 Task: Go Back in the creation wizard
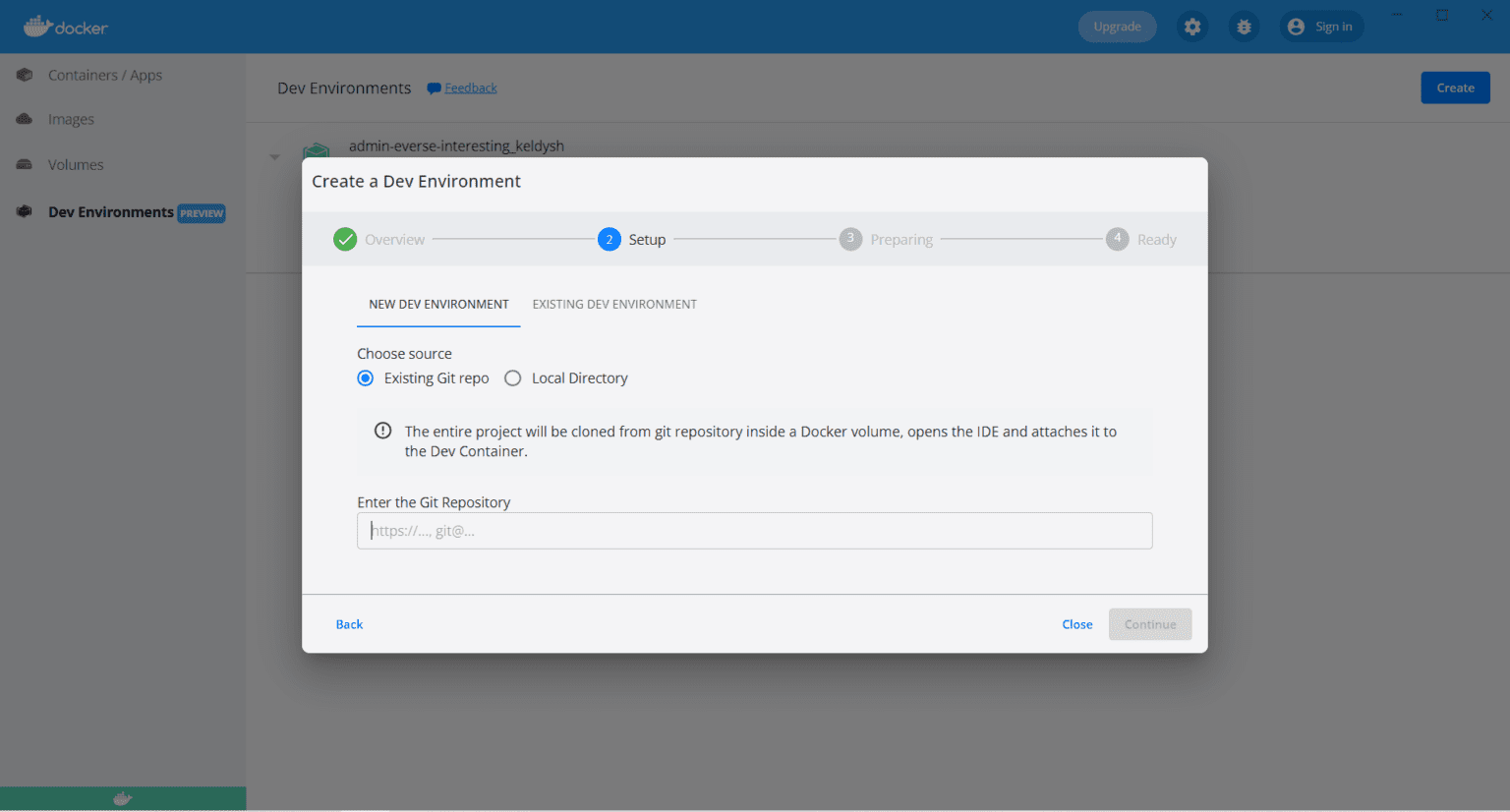349,623
